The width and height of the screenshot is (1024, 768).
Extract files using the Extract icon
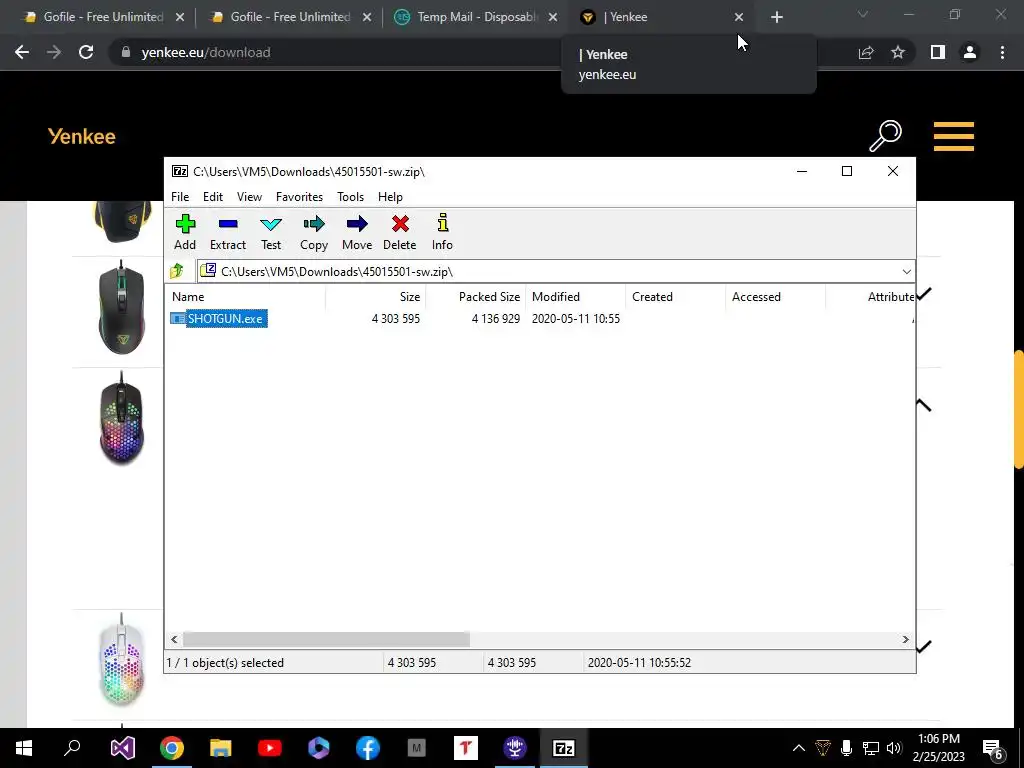[x=227, y=232]
